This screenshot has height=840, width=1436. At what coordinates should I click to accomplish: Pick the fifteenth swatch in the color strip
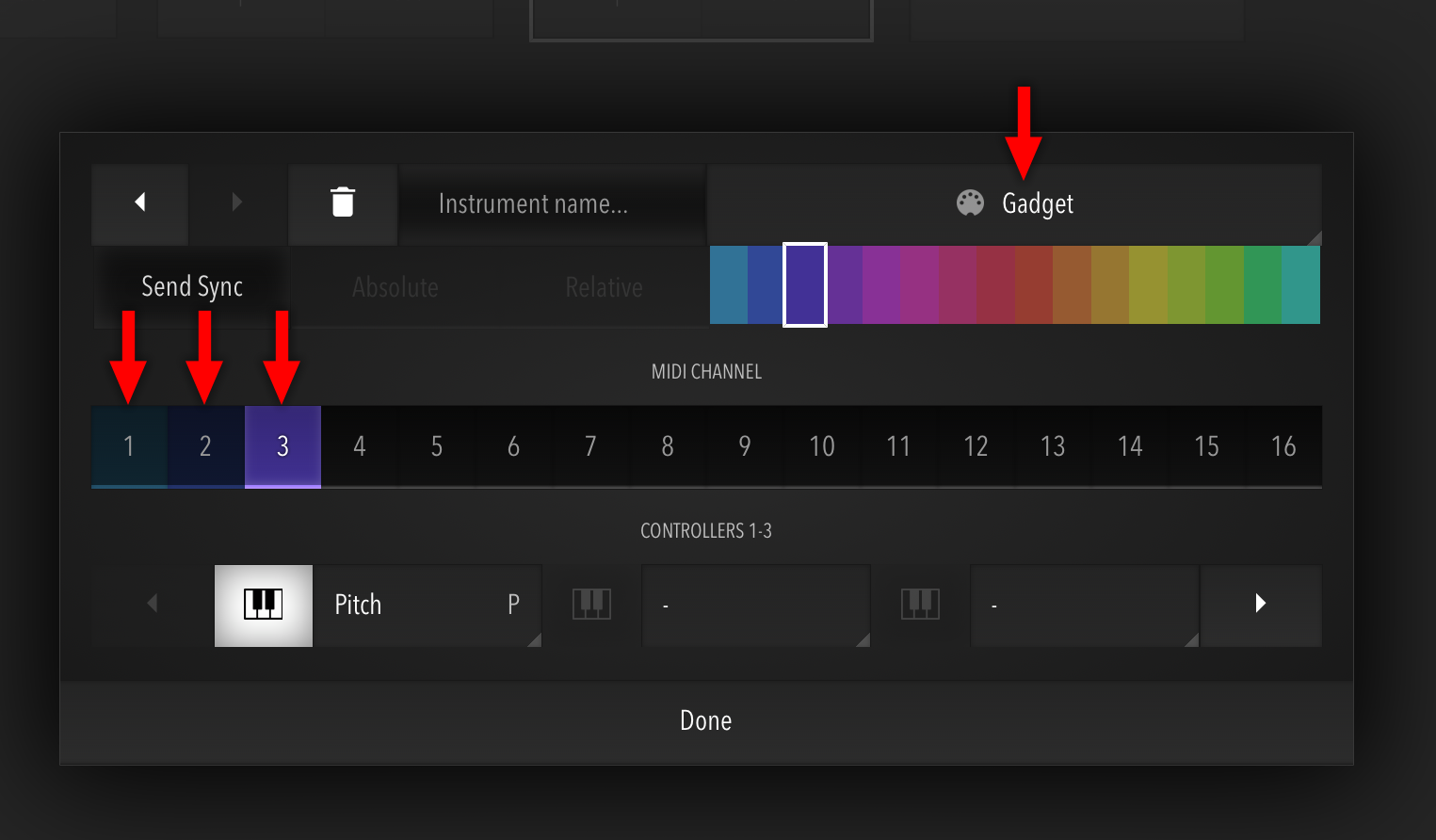click(x=1263, y=285)
